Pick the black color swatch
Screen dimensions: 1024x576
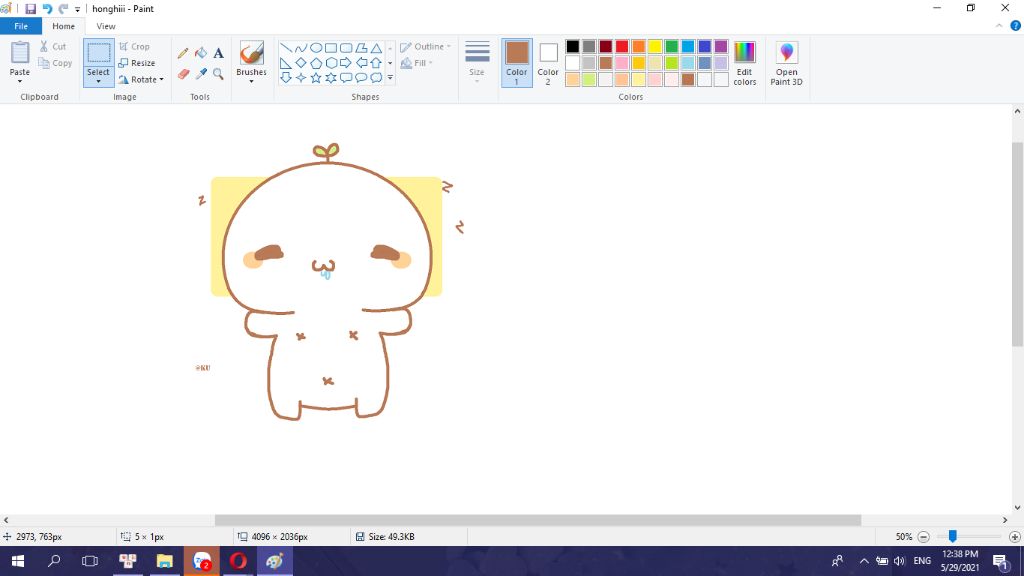573,46
